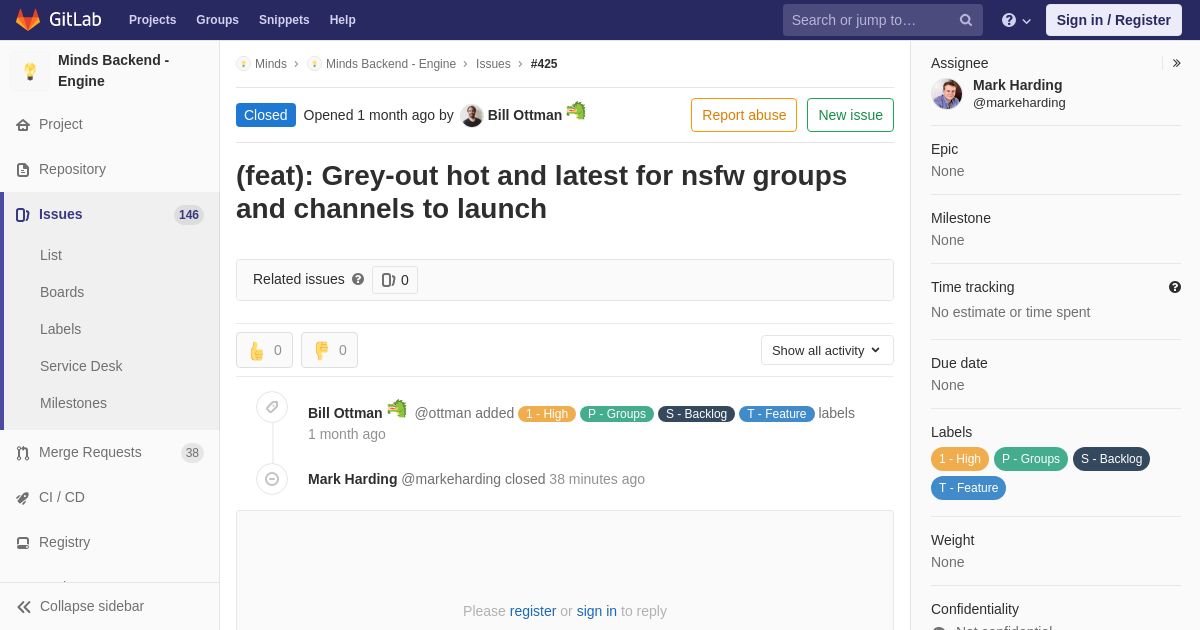The image size is (1200, 630).
Task: Open the GitLab logo home link
Action: click(57, 20)
